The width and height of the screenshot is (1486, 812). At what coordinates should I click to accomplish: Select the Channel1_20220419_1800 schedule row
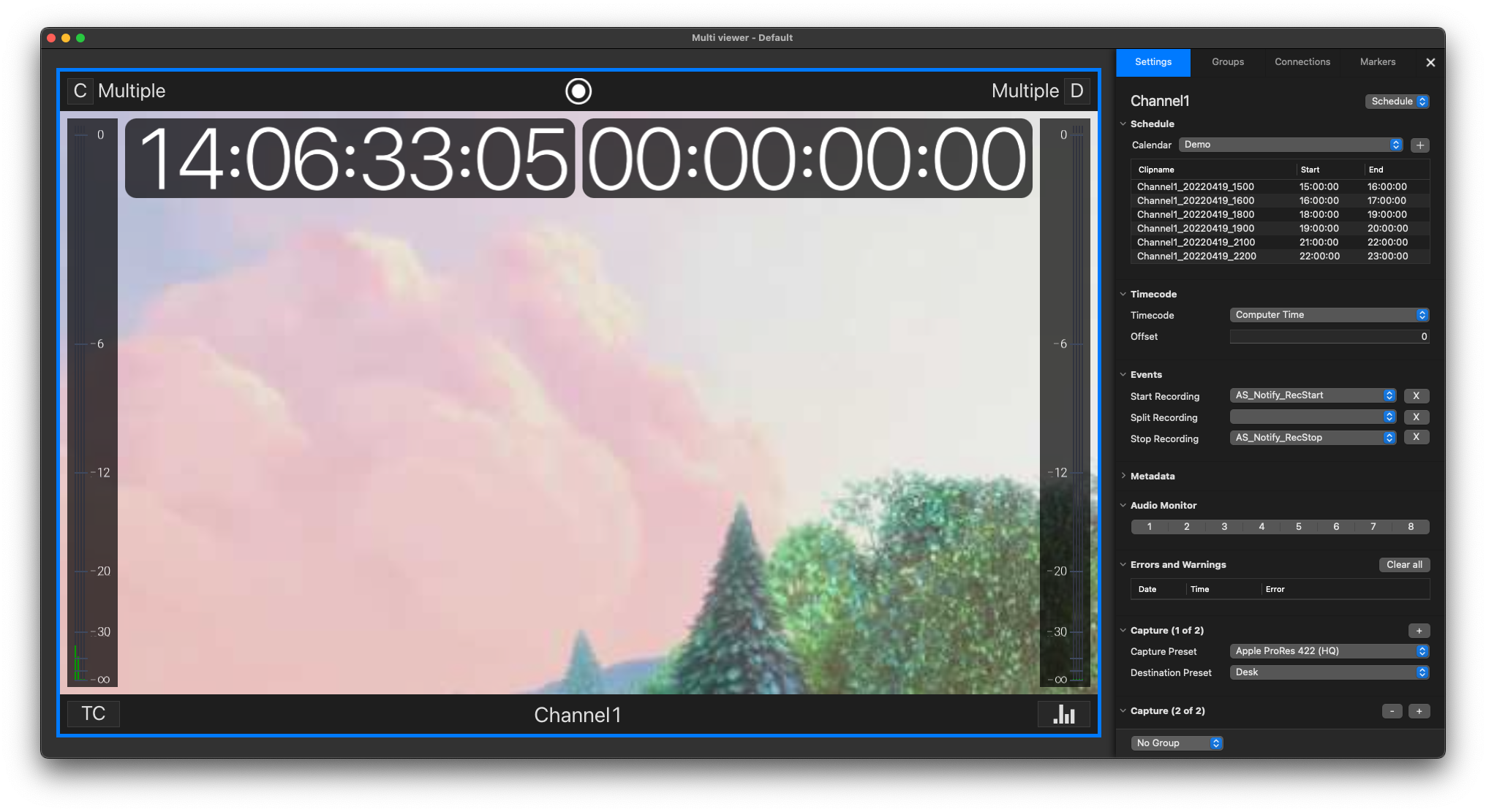point(1280,215)
